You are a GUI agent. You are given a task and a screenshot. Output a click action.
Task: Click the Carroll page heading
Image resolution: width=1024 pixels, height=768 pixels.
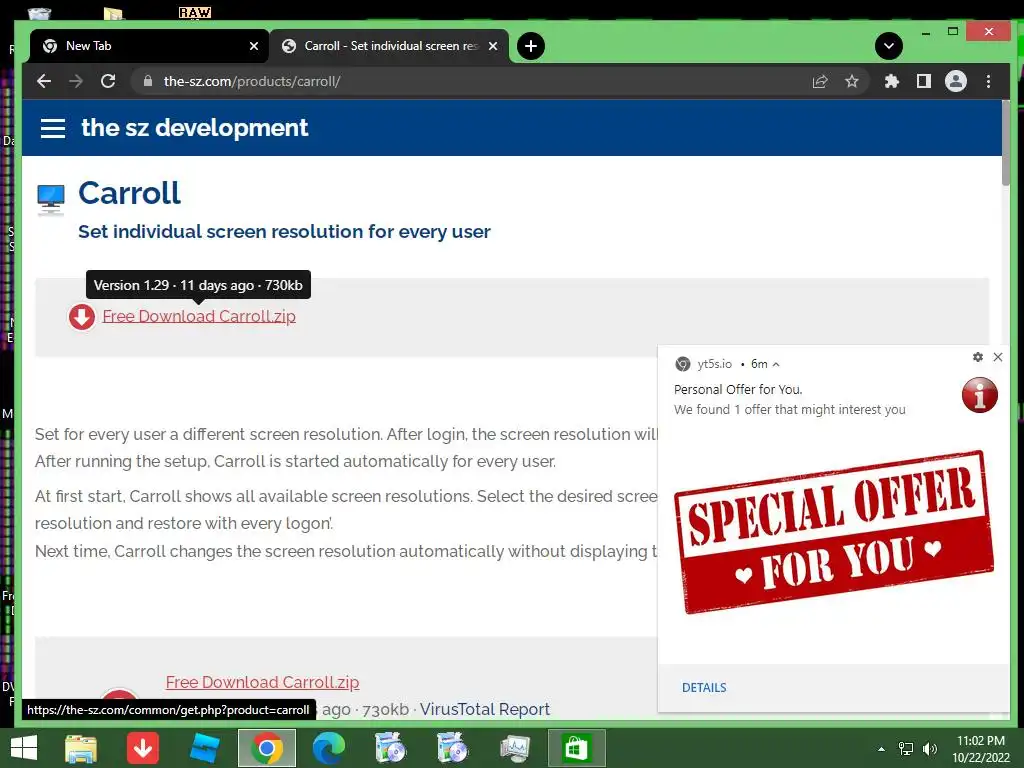pos(129,193)
